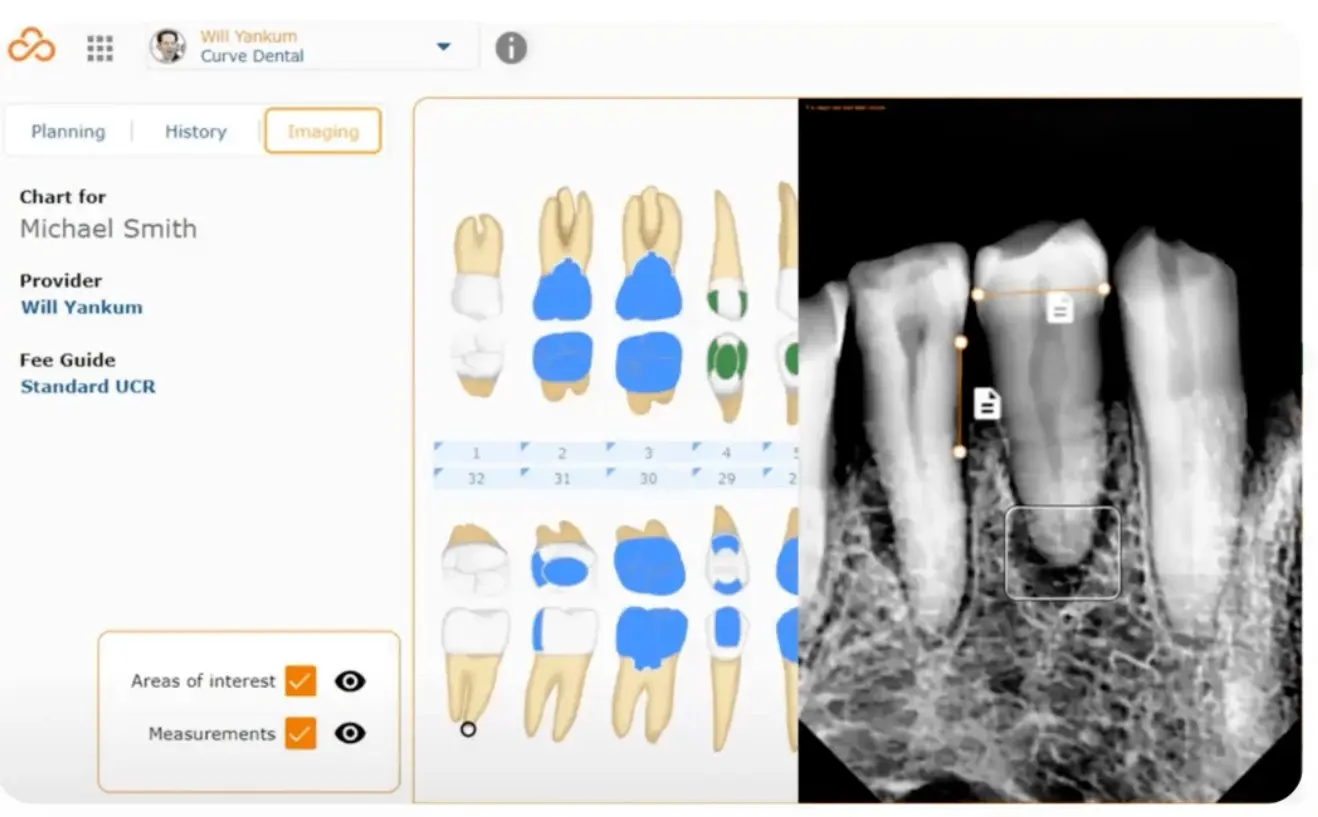The width and height of the screenshot is (1318, 817).
Task: Open provider Will Yankum link
Action: click(81, 307)
